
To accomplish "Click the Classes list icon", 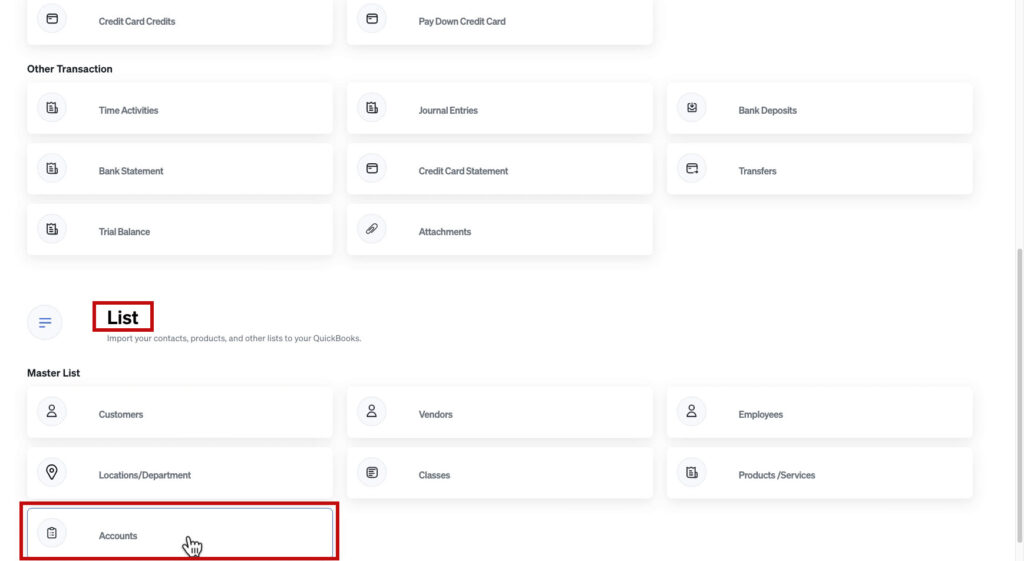I will pyautogui.click(x=372, y=473).
